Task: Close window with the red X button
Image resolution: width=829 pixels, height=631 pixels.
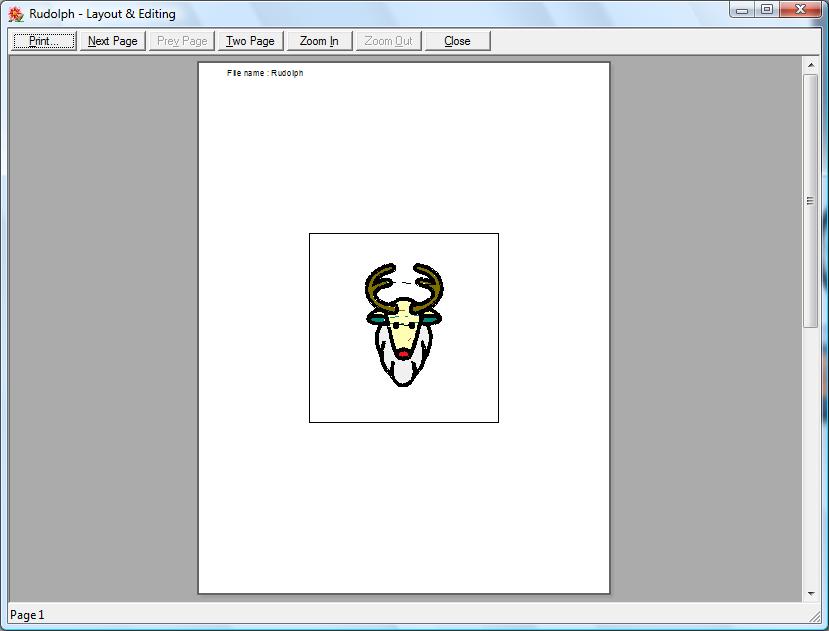Action: pos(800,10)
